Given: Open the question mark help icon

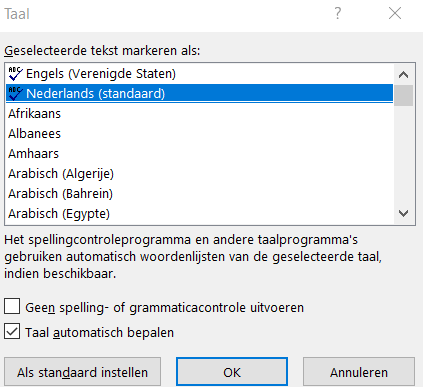Looking at the screenshot, I should (338, 14).
